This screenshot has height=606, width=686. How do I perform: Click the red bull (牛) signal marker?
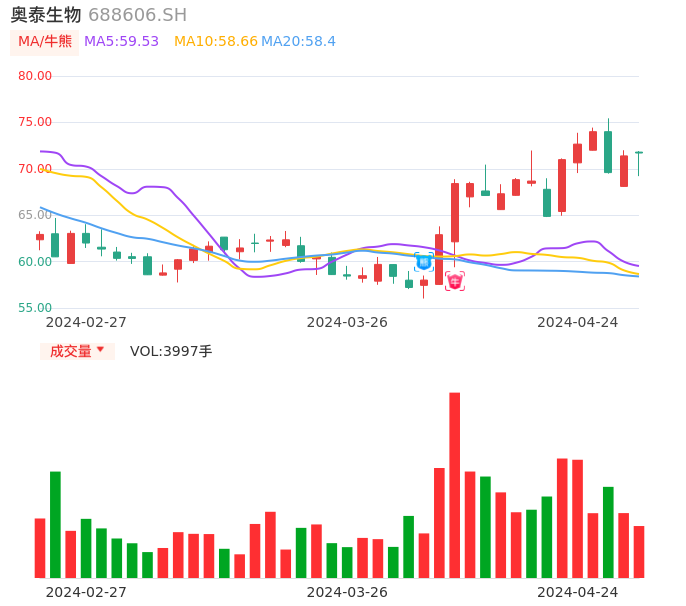pos(455,282)
